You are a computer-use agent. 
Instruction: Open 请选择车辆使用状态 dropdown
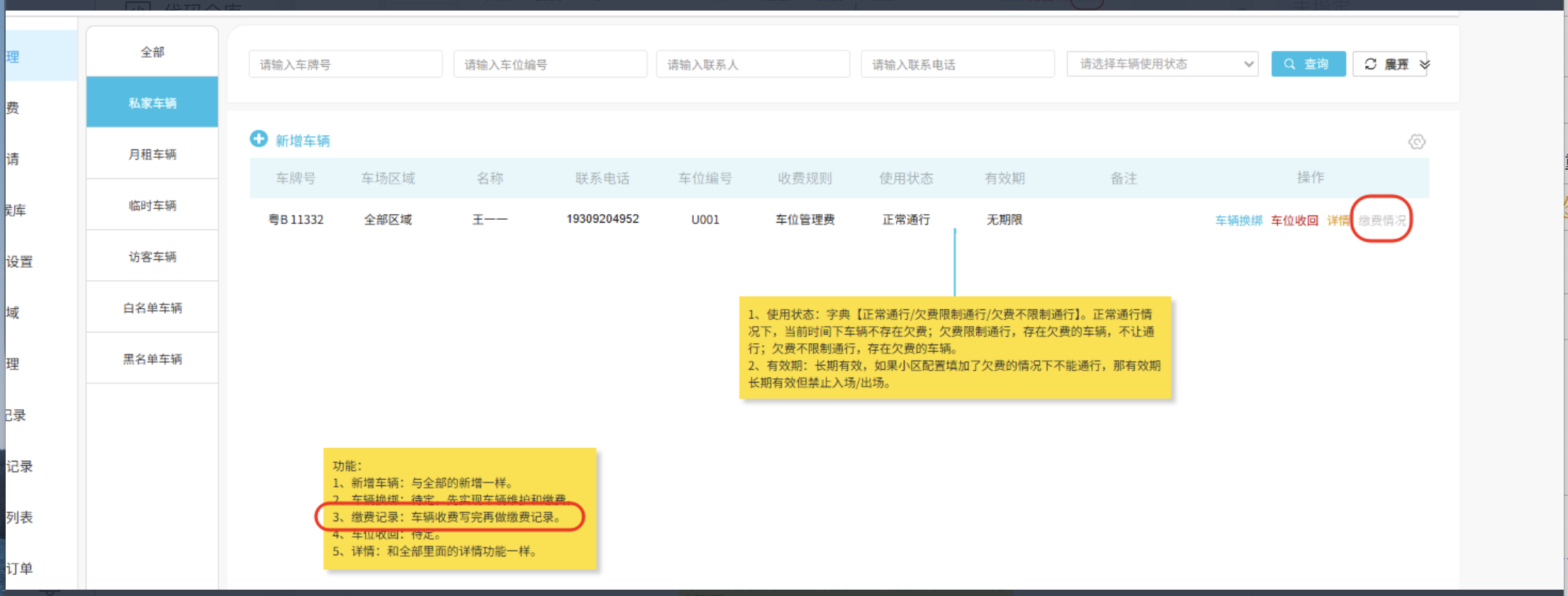coord(1162,64)
